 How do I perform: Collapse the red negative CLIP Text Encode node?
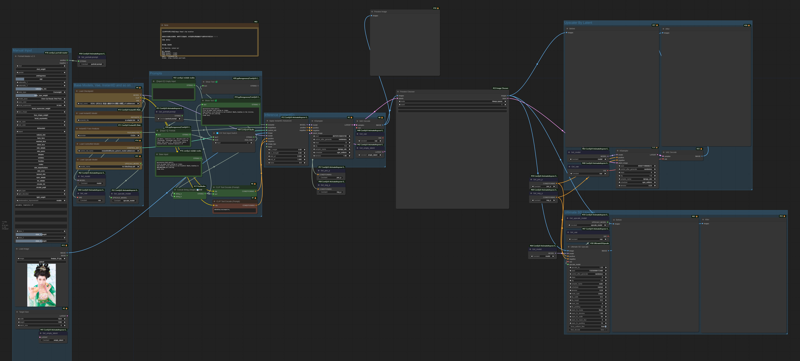point(214,201)
